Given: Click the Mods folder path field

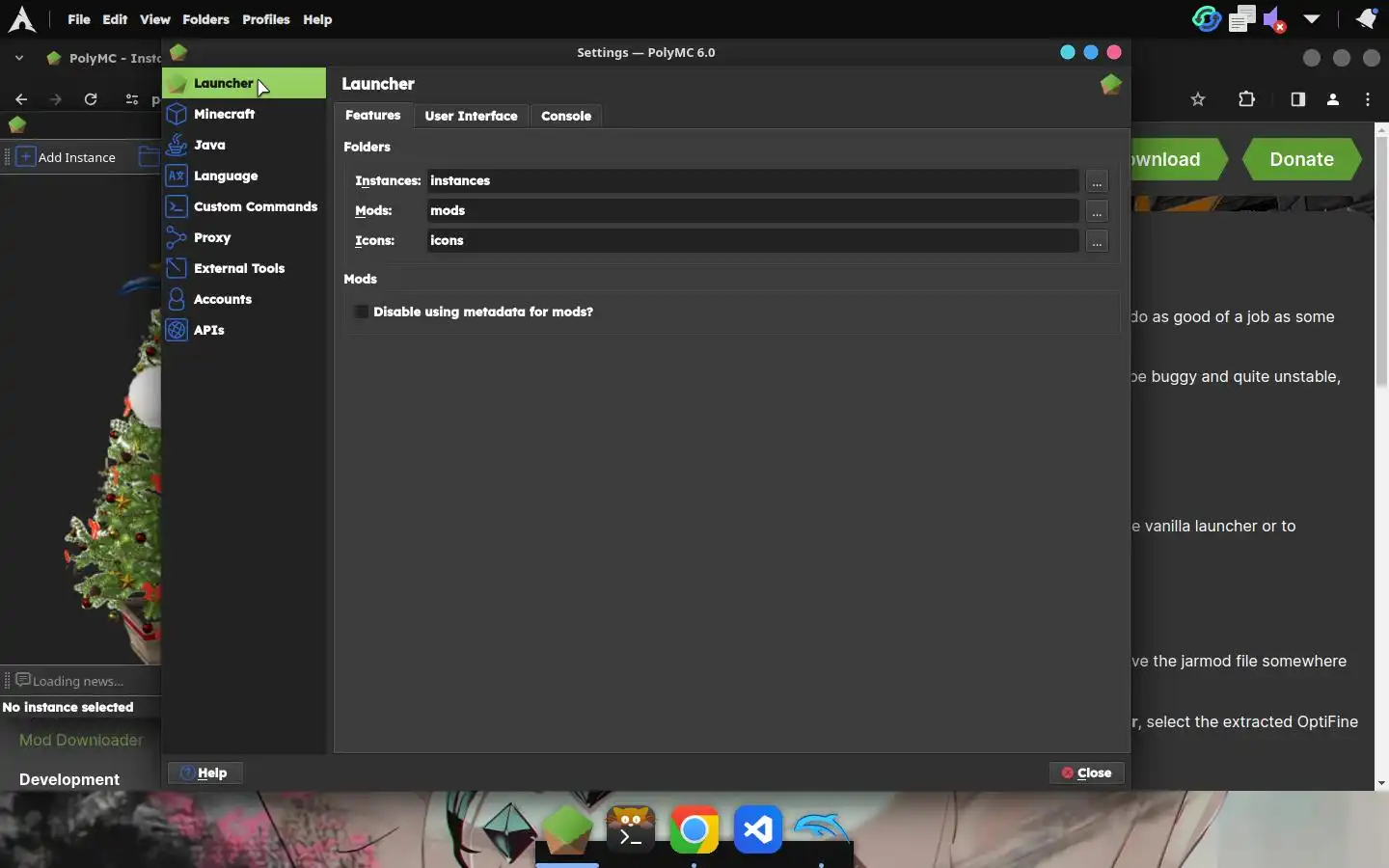Looking at the screenshot, I should pyautogui.click(x=752, y=210).
